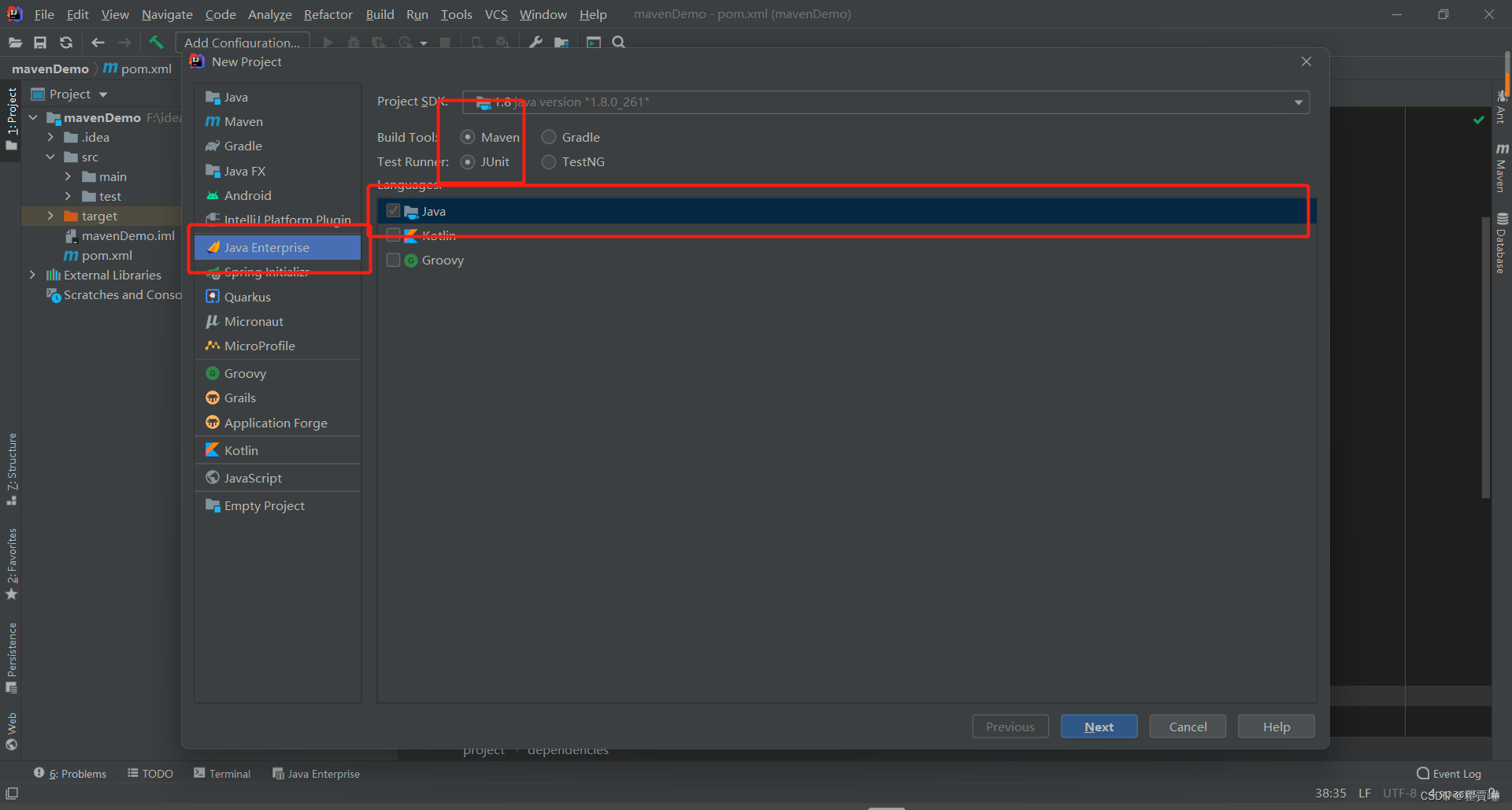
Task: Open the Maven tool window sidebar
Action: [1502, 168]
